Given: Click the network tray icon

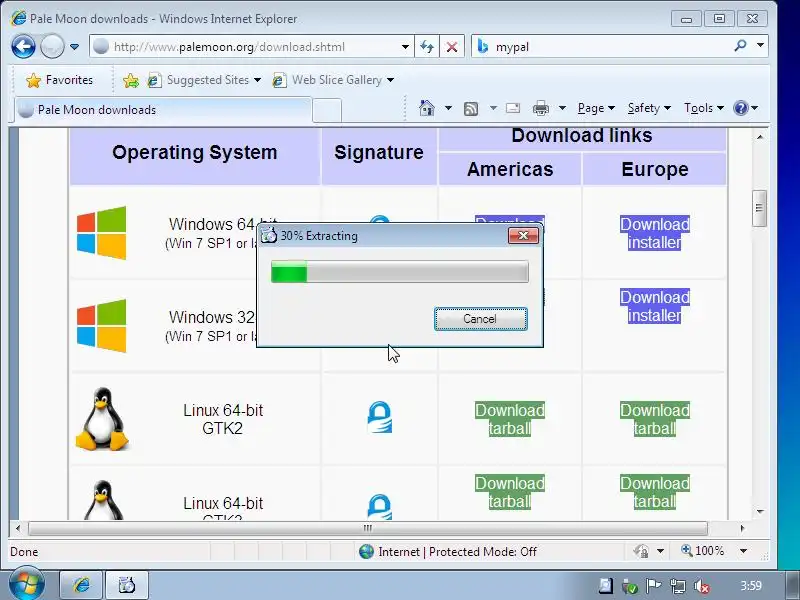Looking at the screenshot, I should click(678, 586).
